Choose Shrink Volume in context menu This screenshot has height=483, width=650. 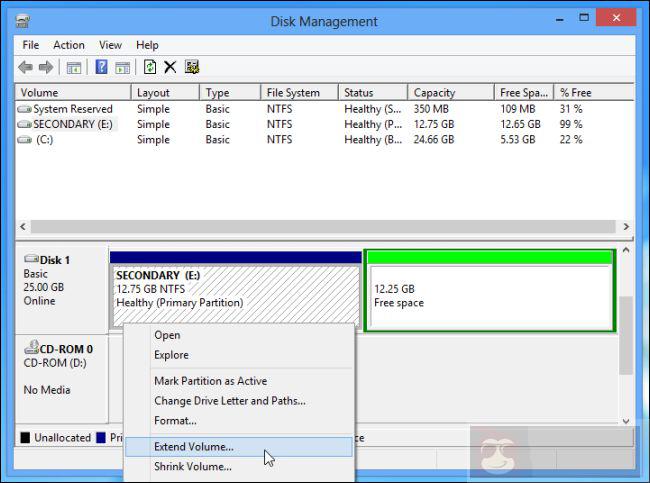pyautogui.click(x=192, y=467)
